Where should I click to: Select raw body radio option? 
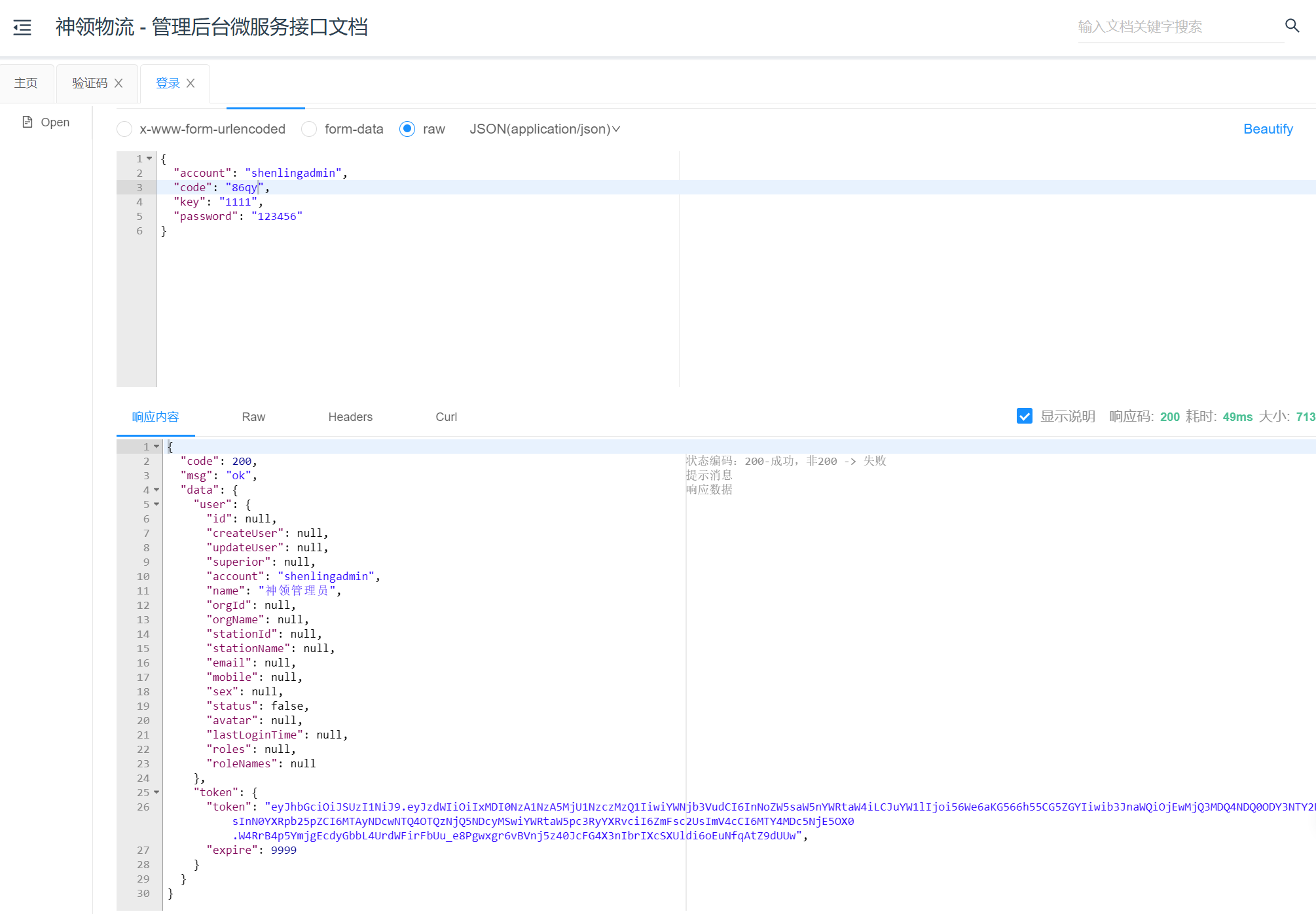coord(407,129)
